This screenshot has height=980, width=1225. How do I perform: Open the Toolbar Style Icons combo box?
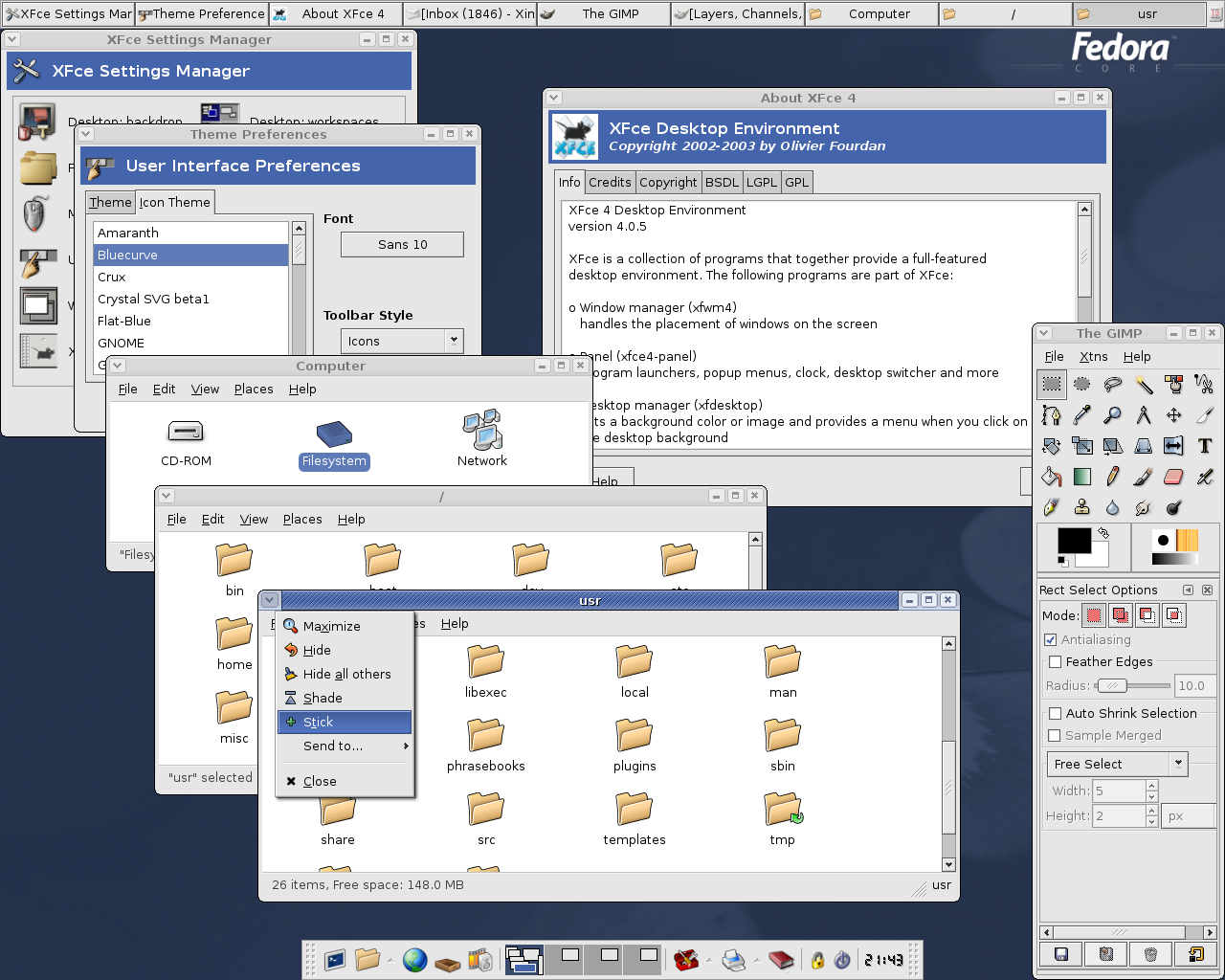(402, 341)
